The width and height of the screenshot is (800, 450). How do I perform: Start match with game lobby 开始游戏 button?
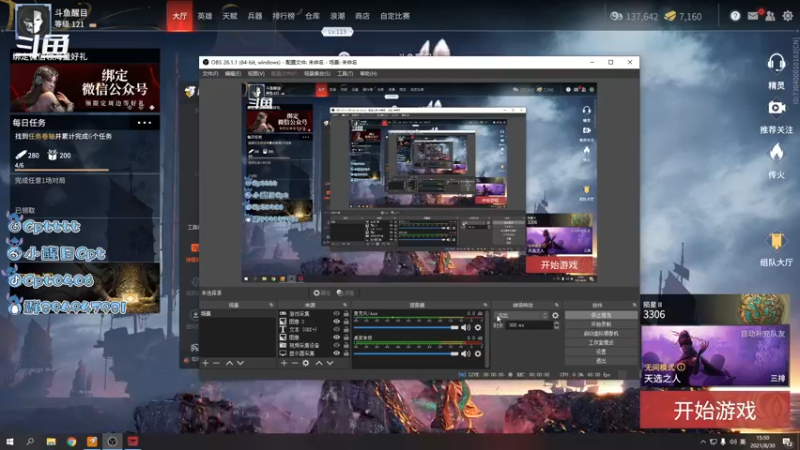click(x=714, y=410)
